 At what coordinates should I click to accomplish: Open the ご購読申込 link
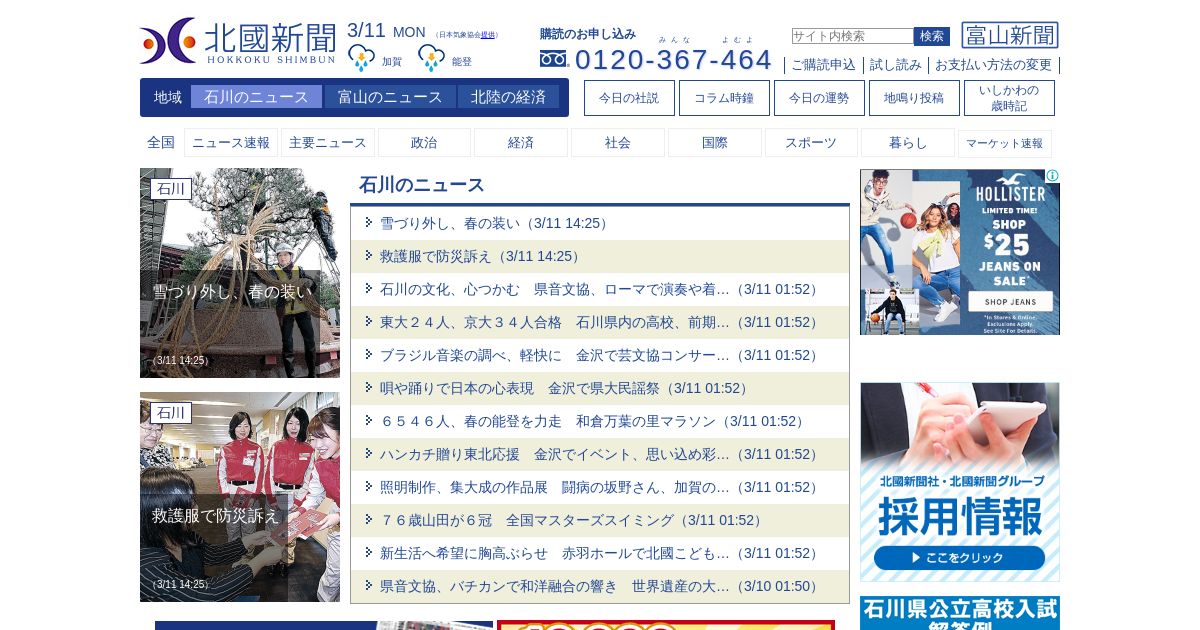pyautogui.click(x=824, y=65)
